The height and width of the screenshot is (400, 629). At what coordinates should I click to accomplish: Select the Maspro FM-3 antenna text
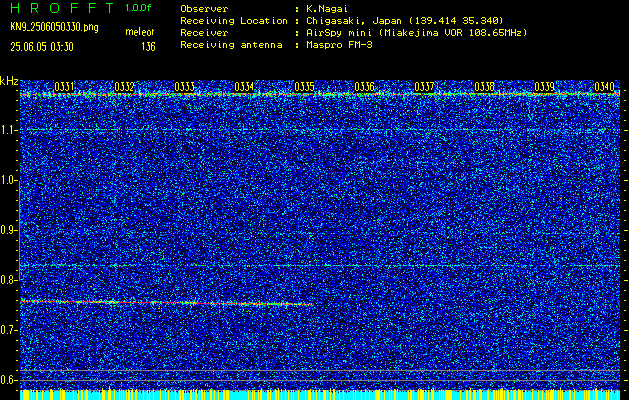tap(339, 45)
